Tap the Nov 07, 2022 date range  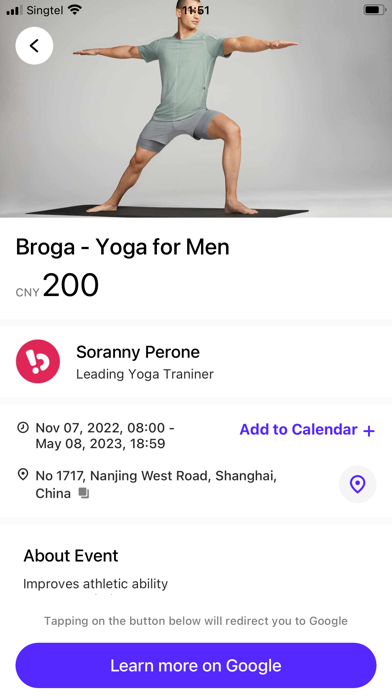pos(105,435)
